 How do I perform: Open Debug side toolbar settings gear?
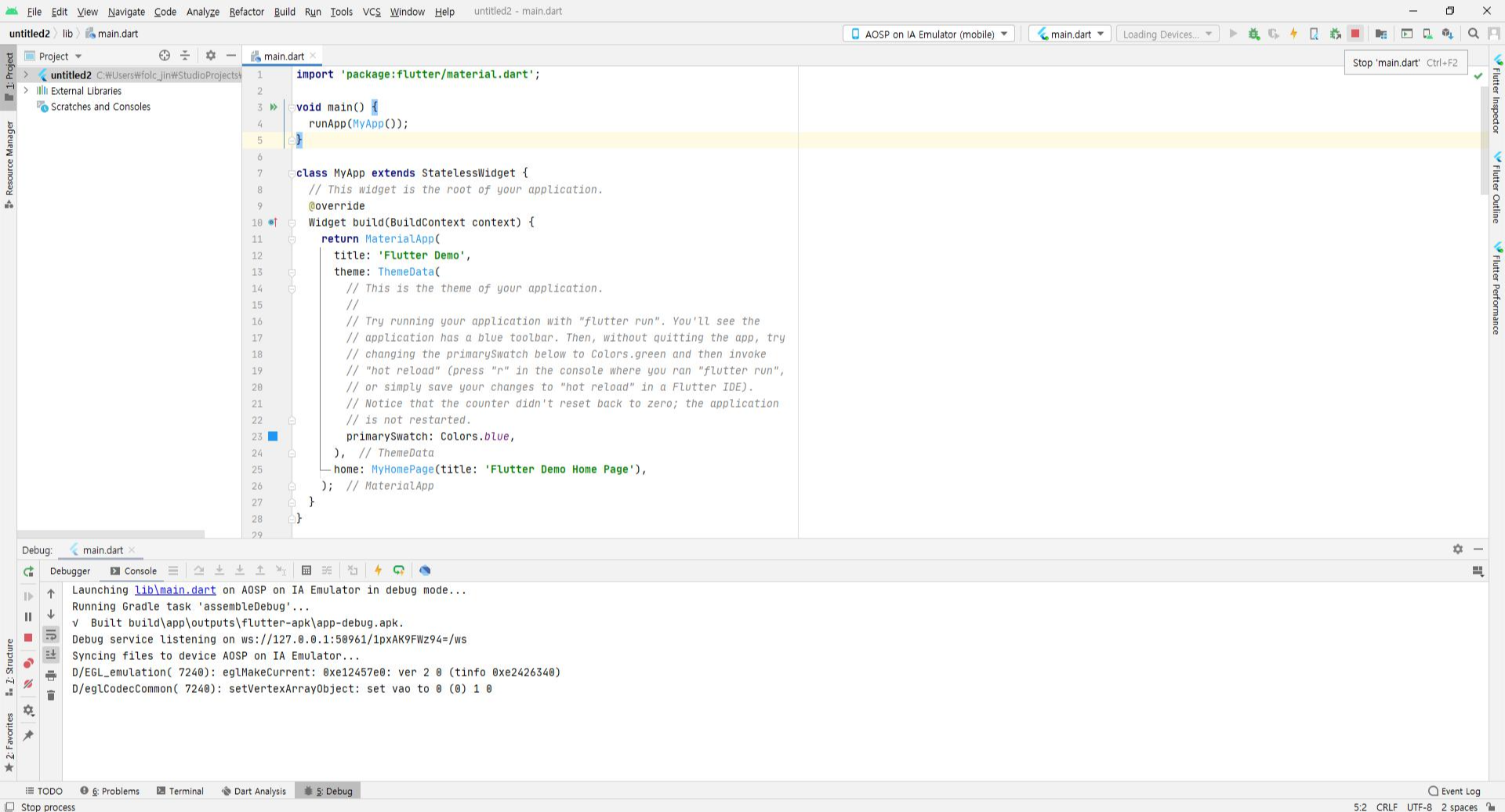28,710
